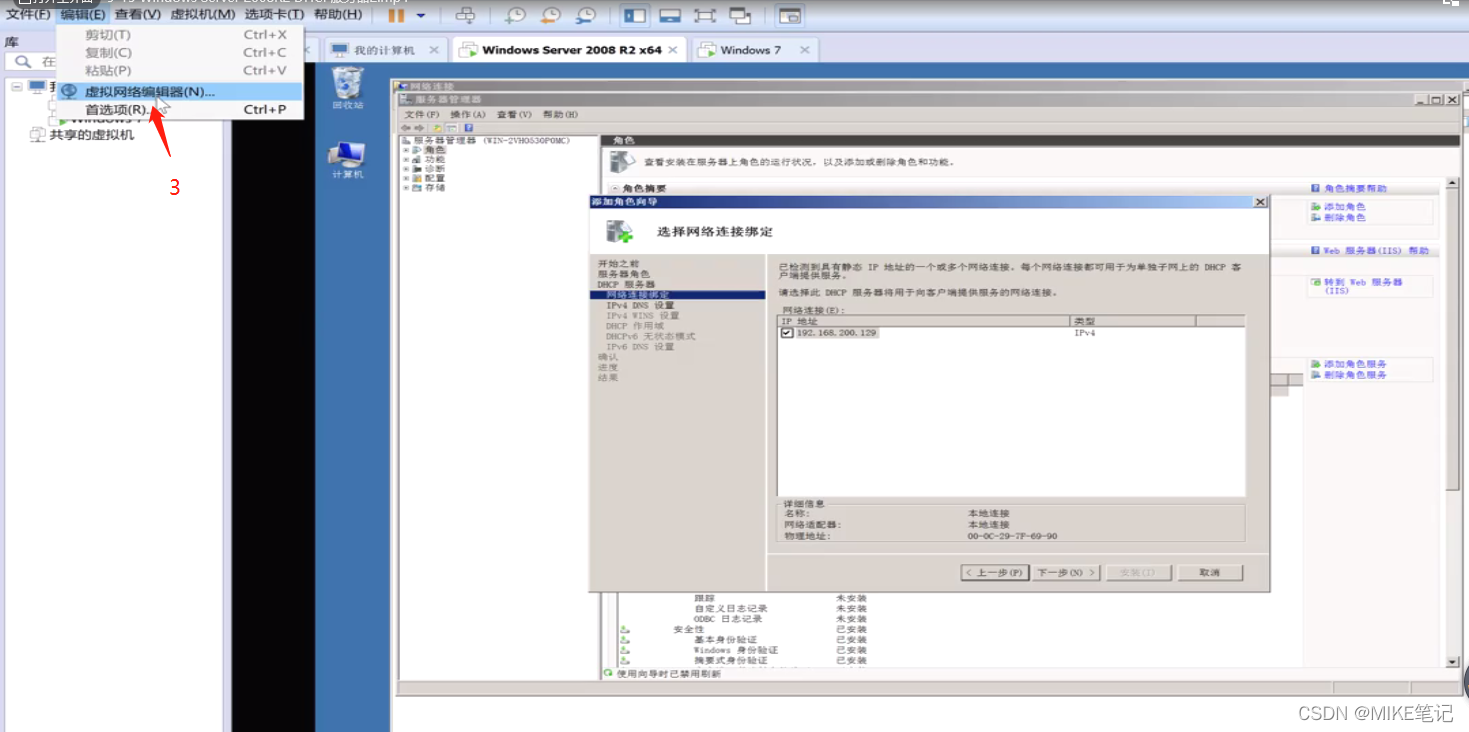Select 共享的虚拟机 in the library tree
This screenshot has height=732, width=1469.
(91, 135)
